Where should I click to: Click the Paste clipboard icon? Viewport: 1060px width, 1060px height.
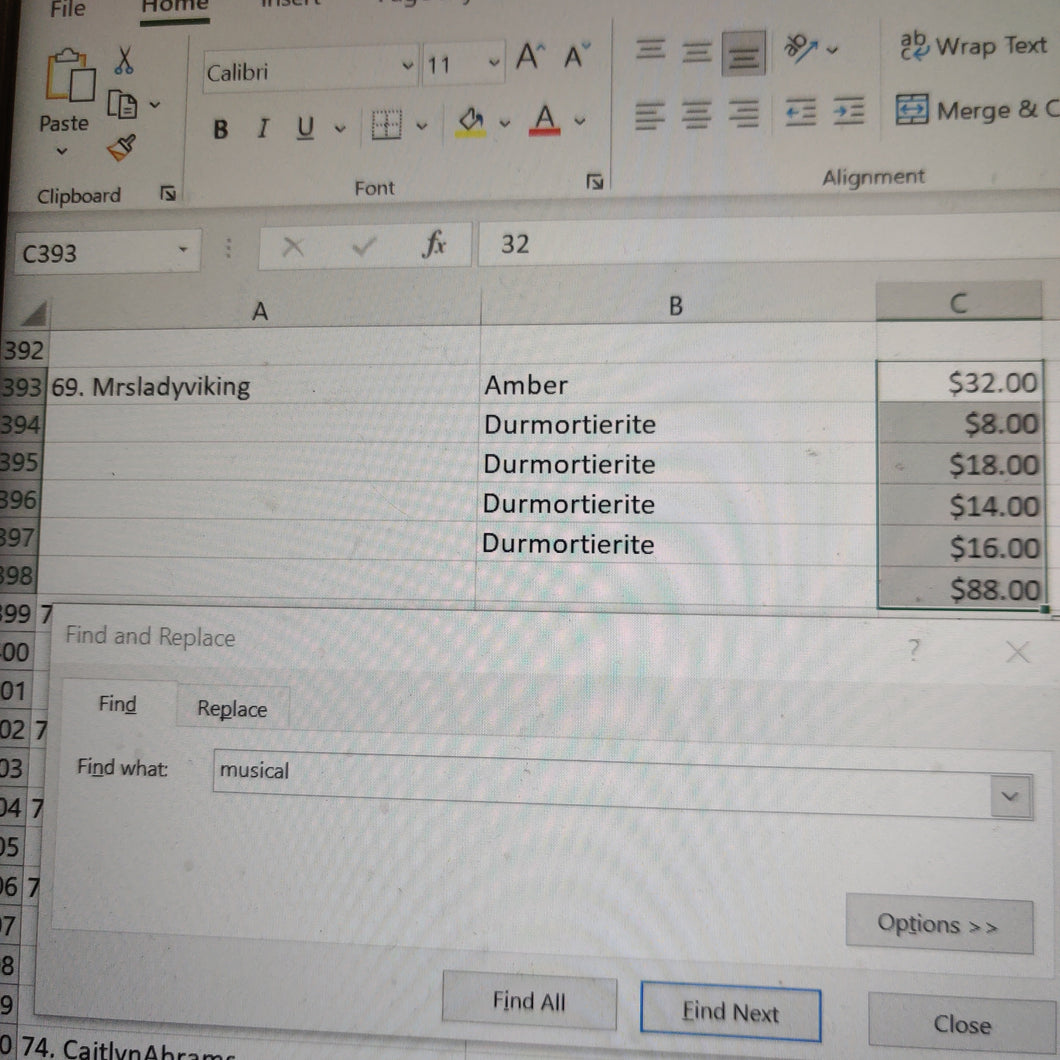coord(70,76)
